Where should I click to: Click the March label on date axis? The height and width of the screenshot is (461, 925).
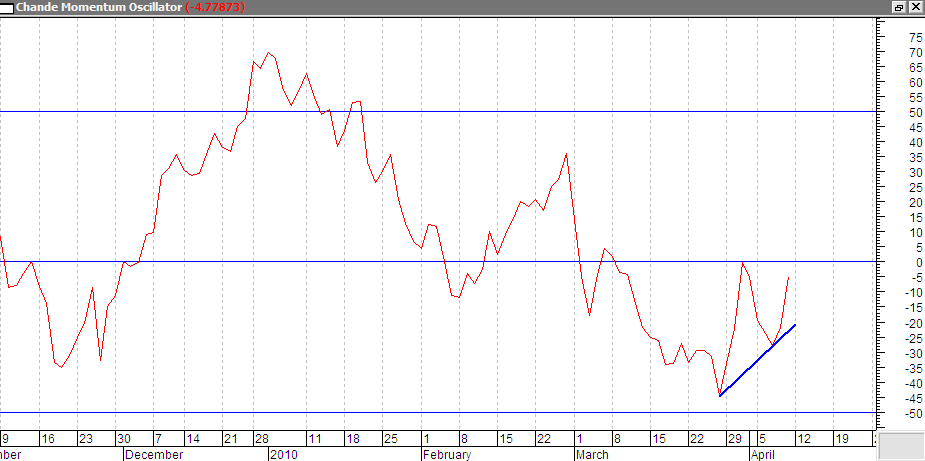point(592,455)
